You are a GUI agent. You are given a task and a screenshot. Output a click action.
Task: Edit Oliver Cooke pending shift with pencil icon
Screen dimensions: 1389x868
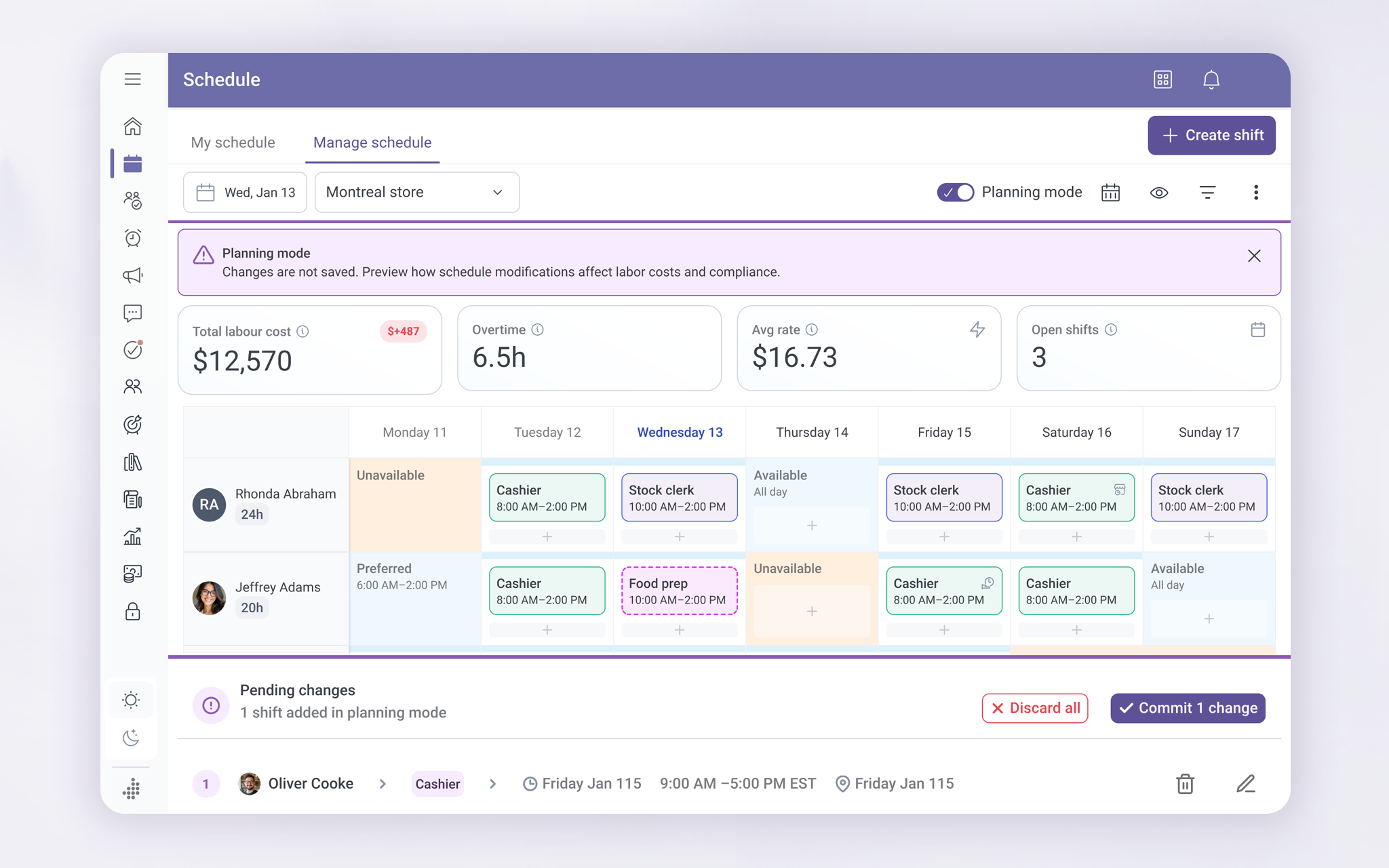1245,784
